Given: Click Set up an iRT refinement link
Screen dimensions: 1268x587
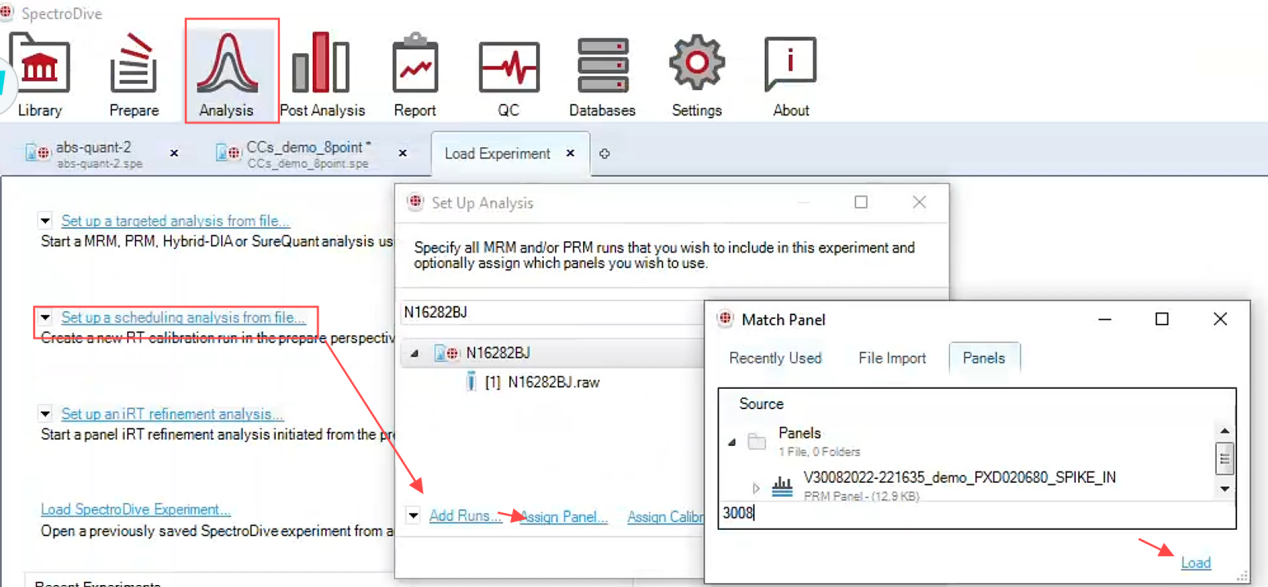Looking at the screenshot, I should (172, 414).
